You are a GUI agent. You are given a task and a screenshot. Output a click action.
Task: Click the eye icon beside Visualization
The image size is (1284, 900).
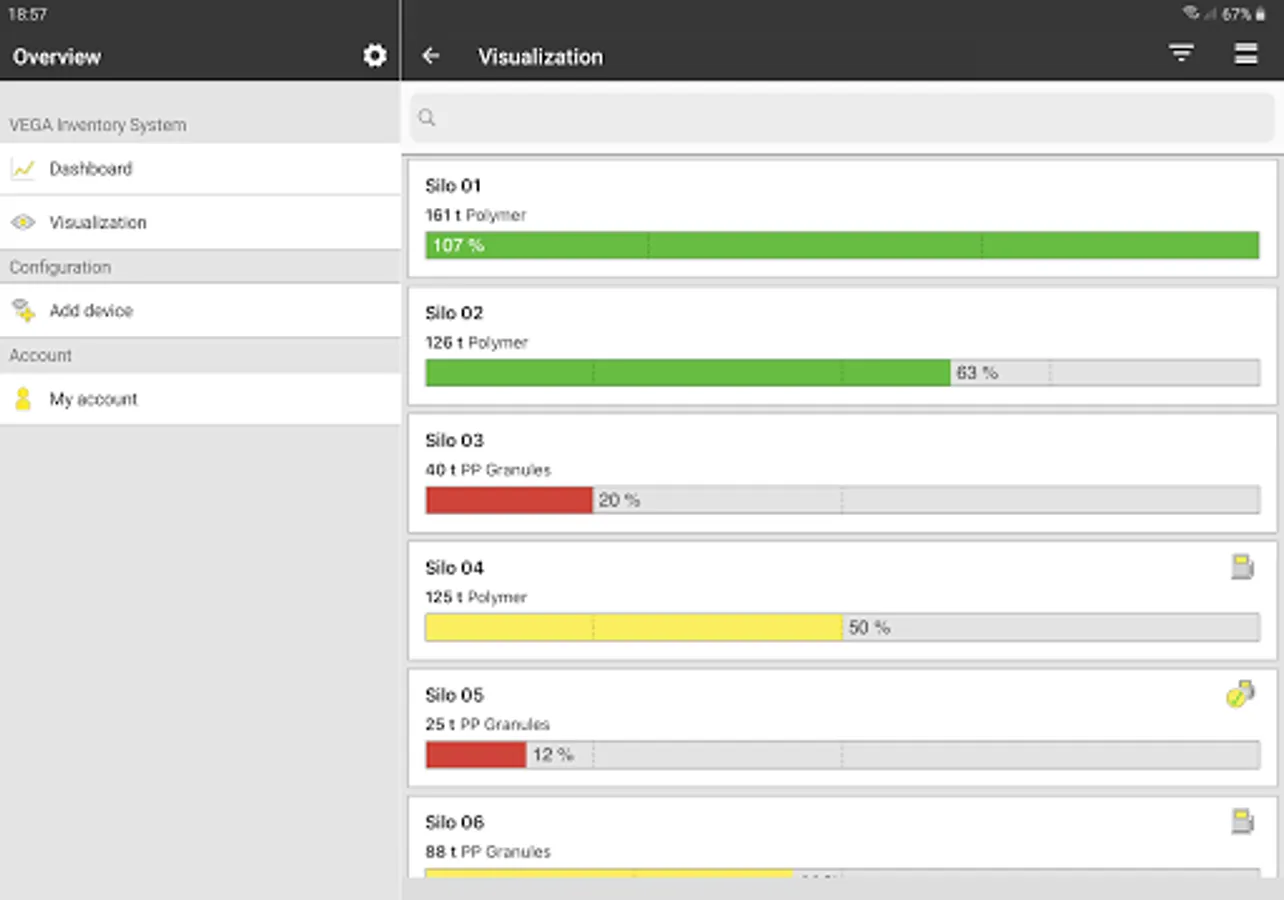23,222
